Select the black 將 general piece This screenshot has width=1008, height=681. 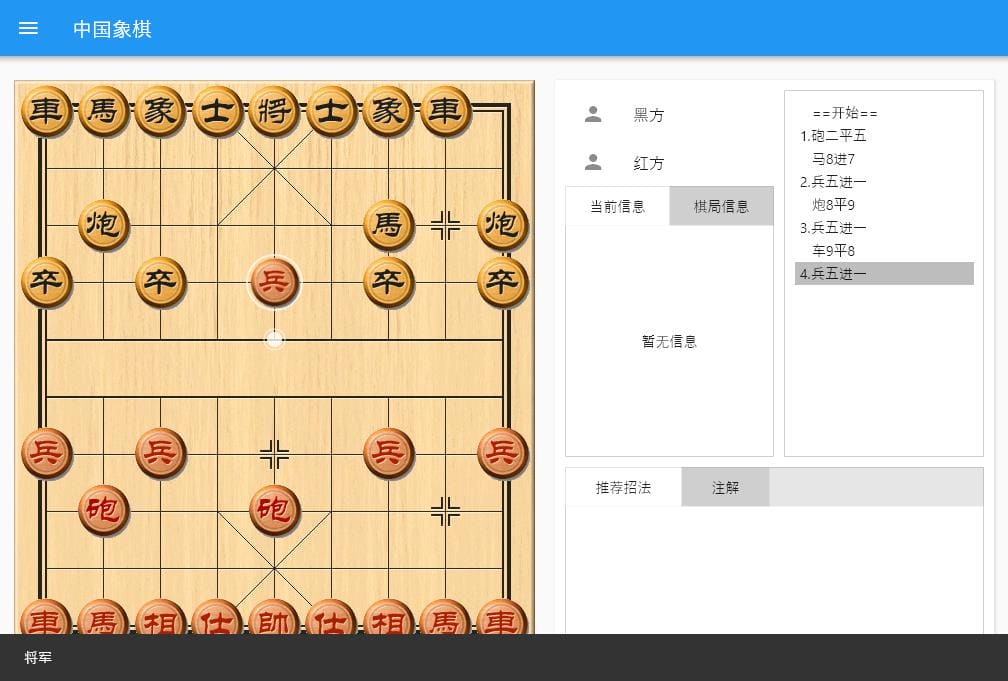coord(274,111)
